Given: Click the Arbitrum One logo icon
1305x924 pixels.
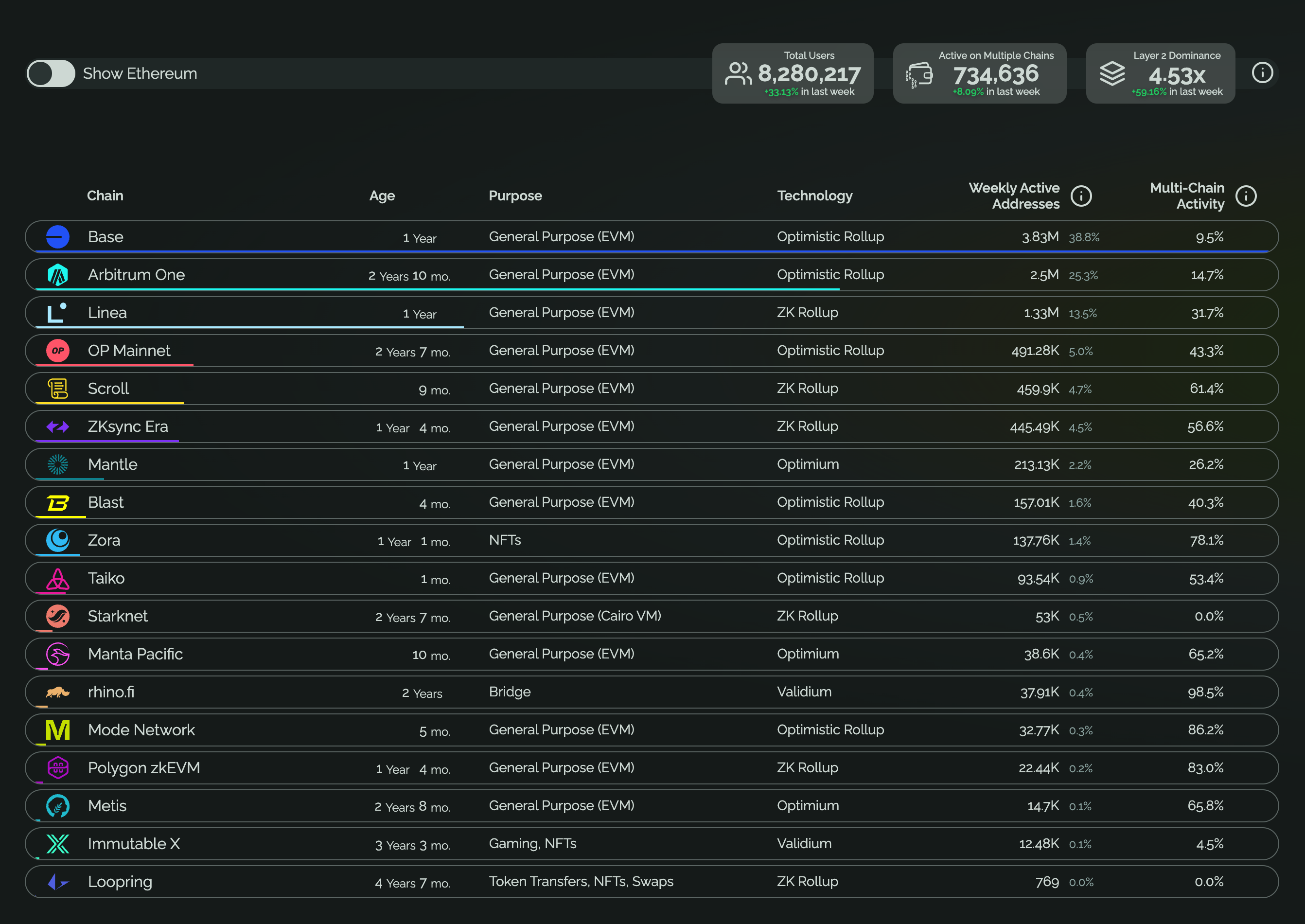Looking at the screenshot, I should 57,275.
